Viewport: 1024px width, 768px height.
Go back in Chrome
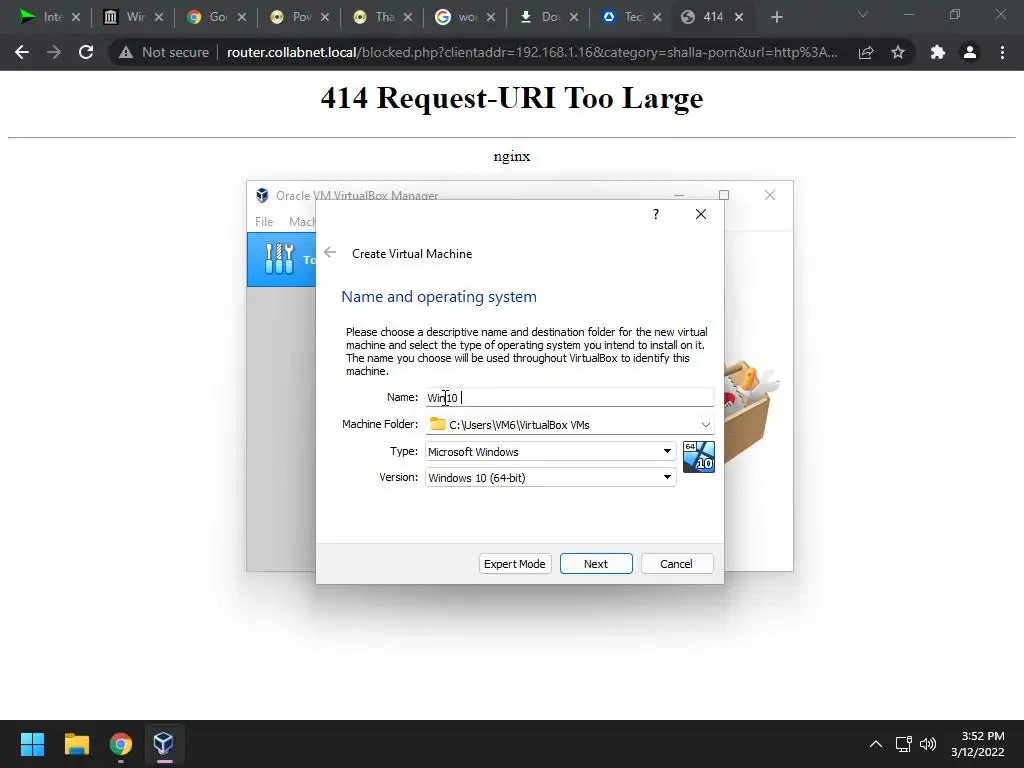(x=22, y=52)
